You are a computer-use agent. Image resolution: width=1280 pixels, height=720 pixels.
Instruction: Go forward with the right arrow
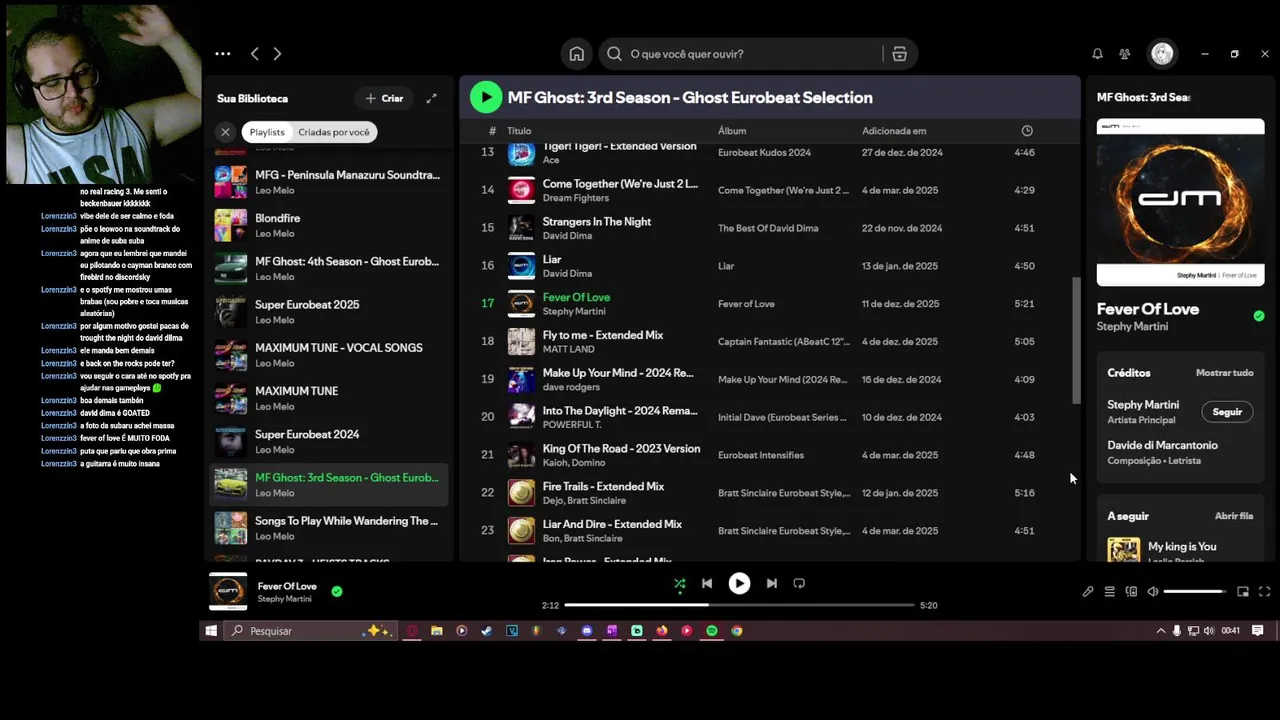(x=277, y=54)
